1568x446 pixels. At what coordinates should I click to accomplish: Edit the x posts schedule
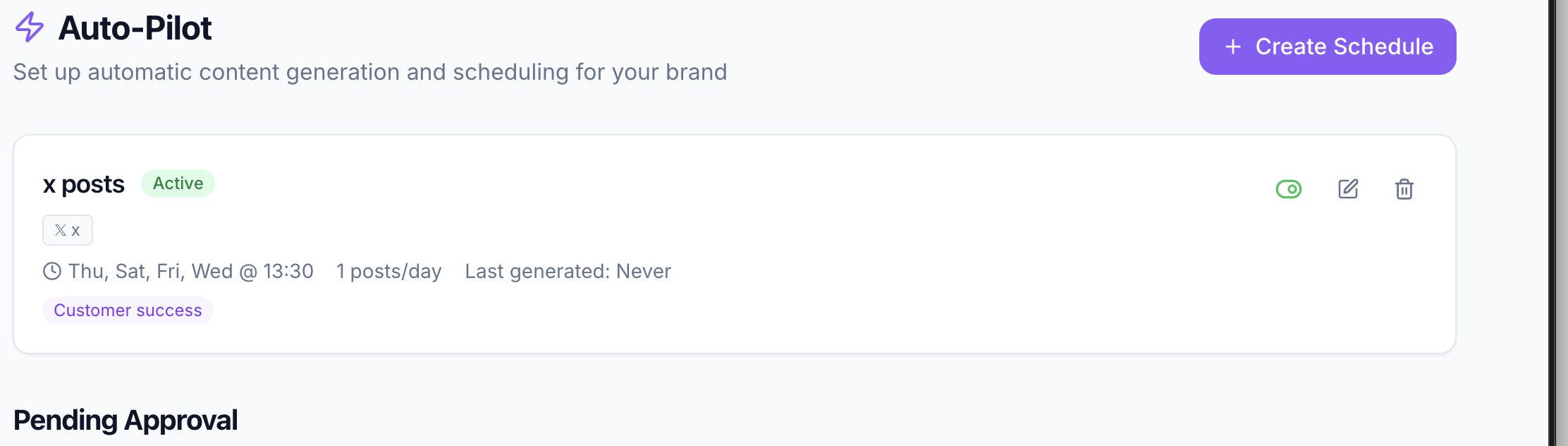[1348, 189]
